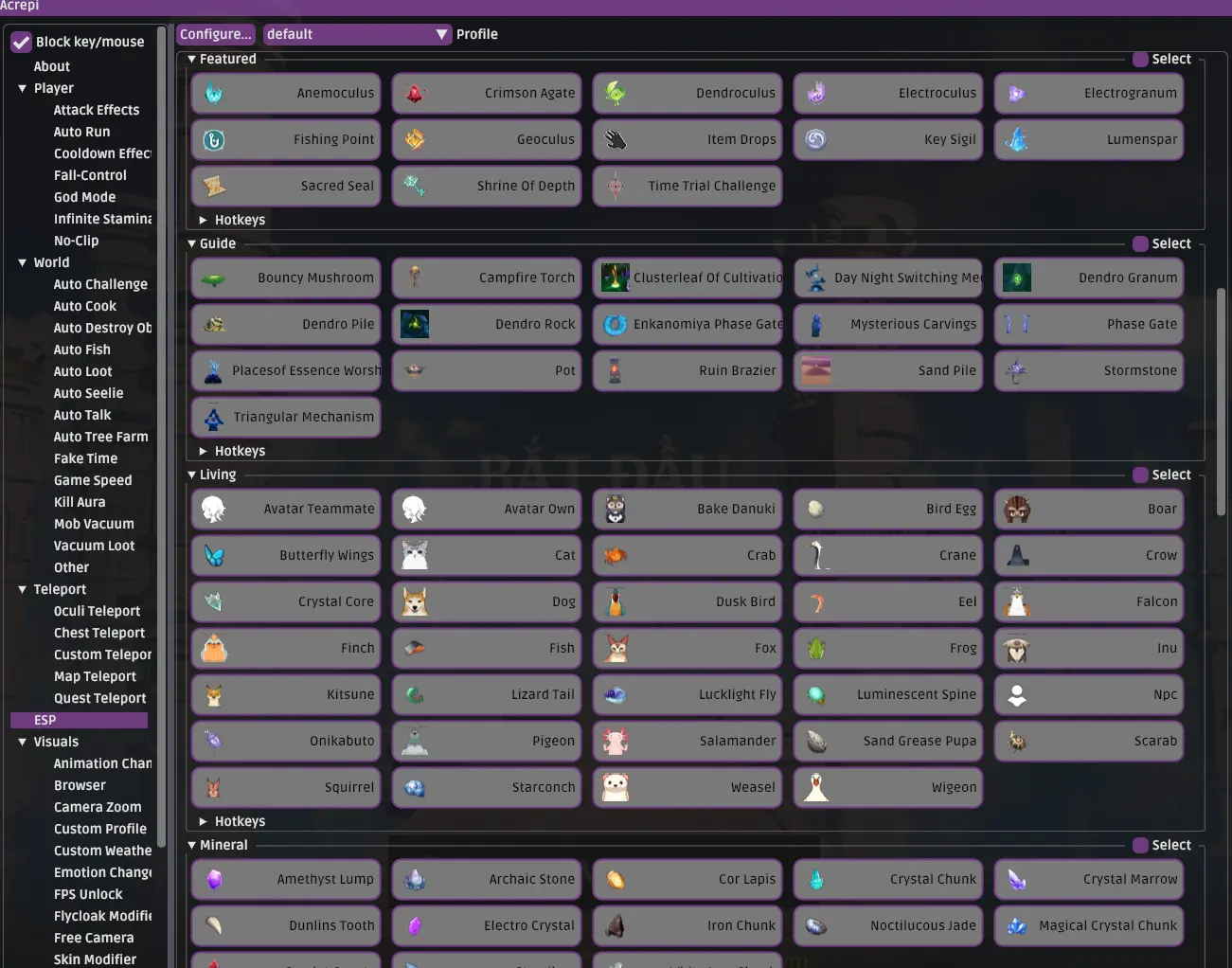Click the Weasel icon
This screenshot has height=968, width=1232.
pyautogui.click(x=616, y=787)
